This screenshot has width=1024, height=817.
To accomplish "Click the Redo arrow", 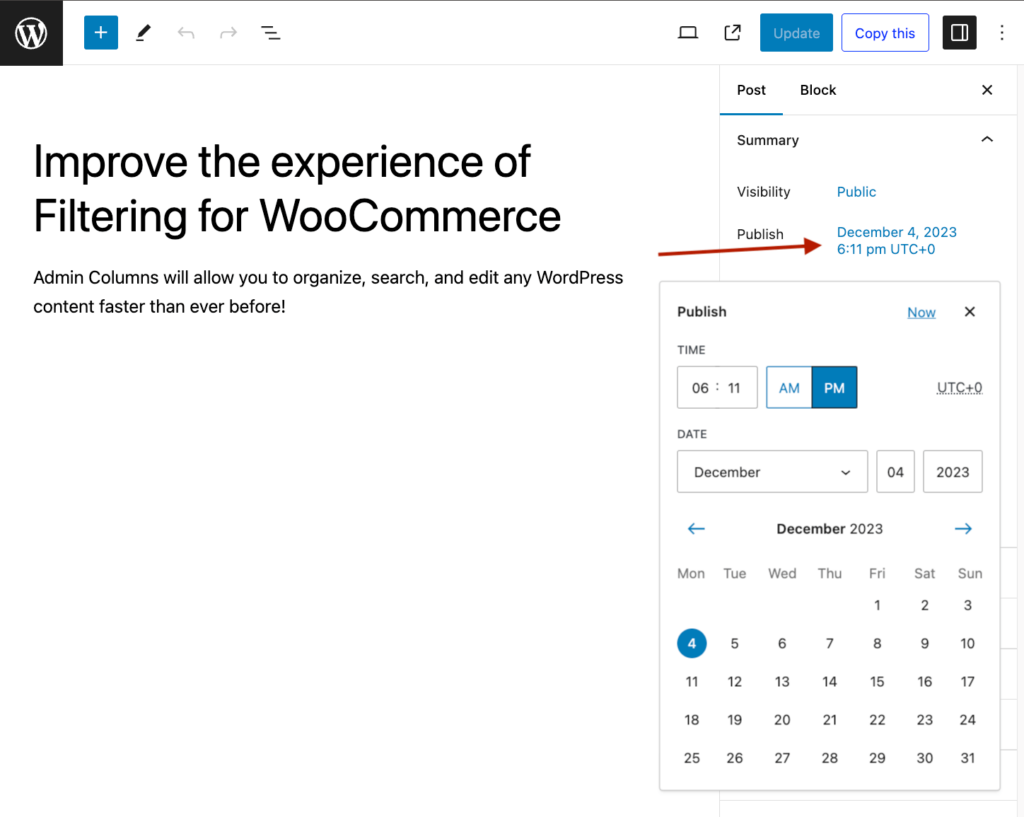I will click(227, 32).
